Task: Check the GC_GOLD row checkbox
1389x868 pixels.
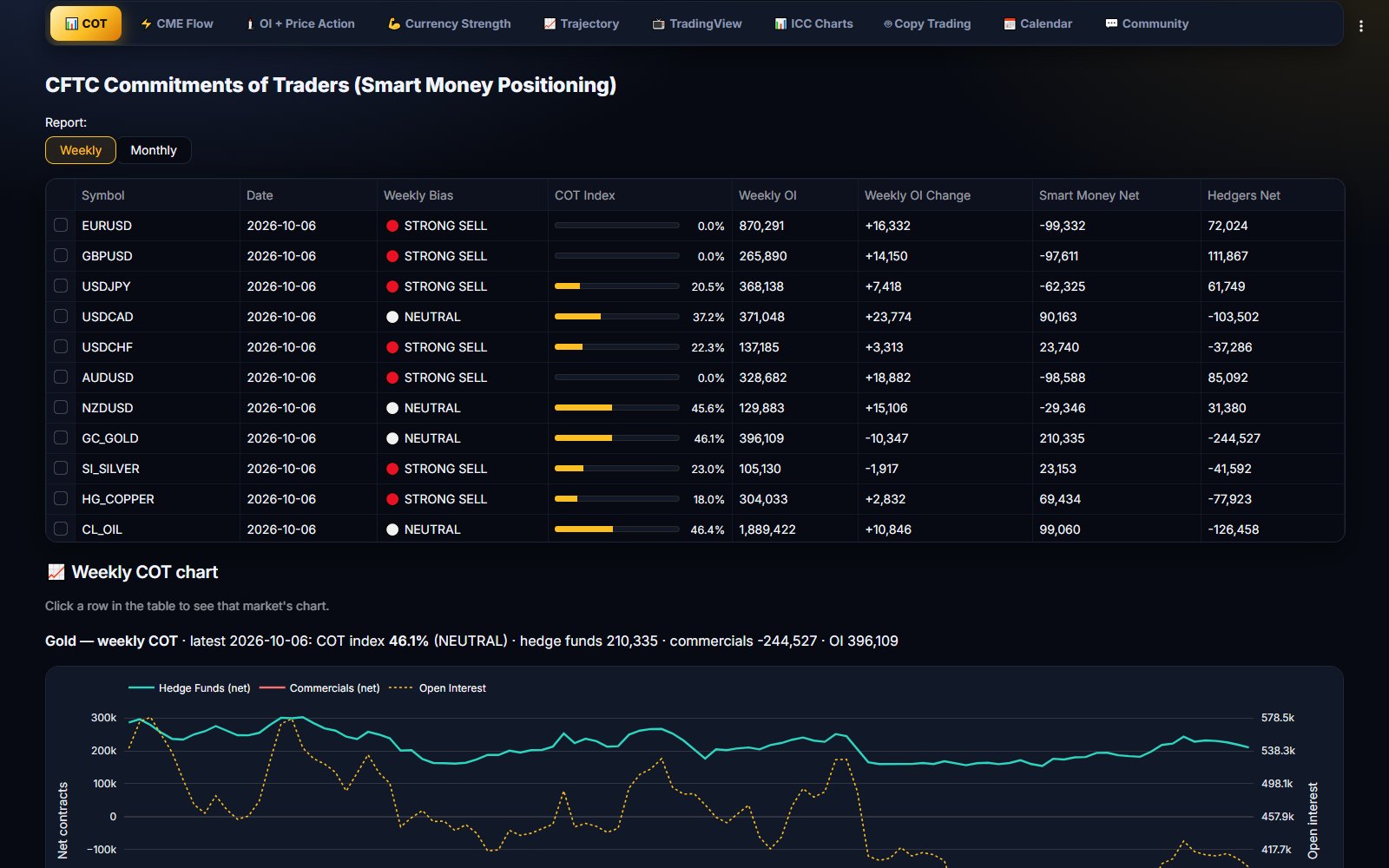Action: tap(61, 437)
